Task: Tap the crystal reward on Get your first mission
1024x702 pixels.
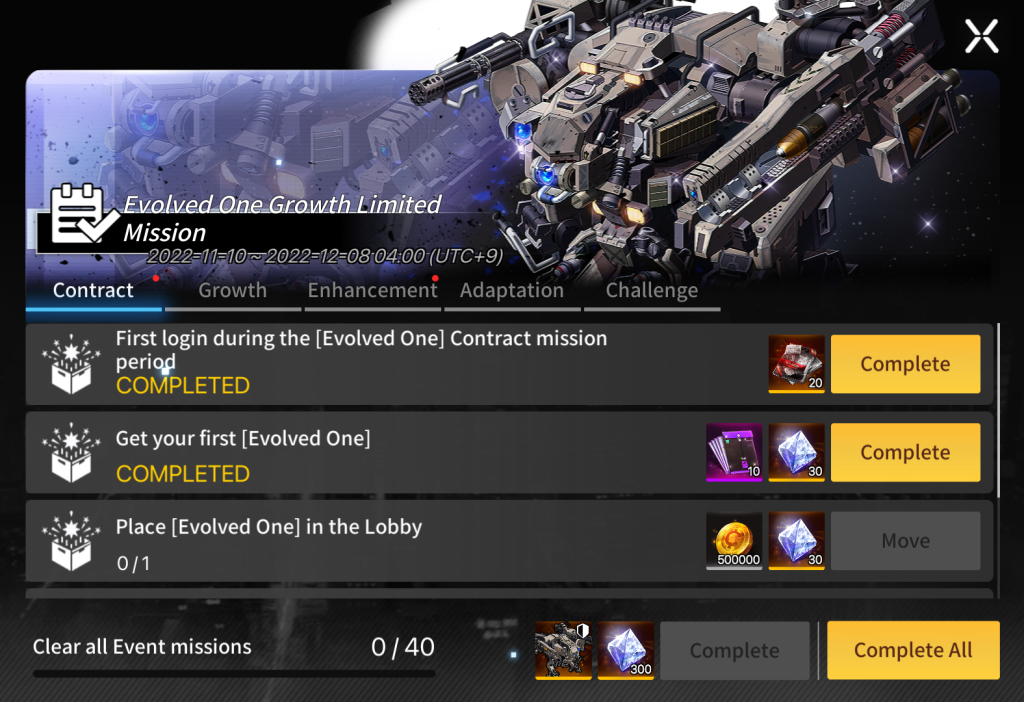Action: coord(796,452)
